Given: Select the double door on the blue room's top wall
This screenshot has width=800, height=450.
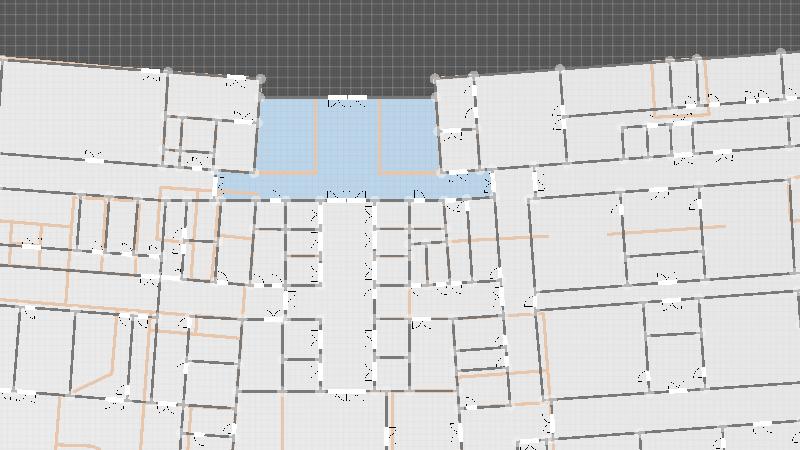Looking at the screenshot, I should click(347, 102).
